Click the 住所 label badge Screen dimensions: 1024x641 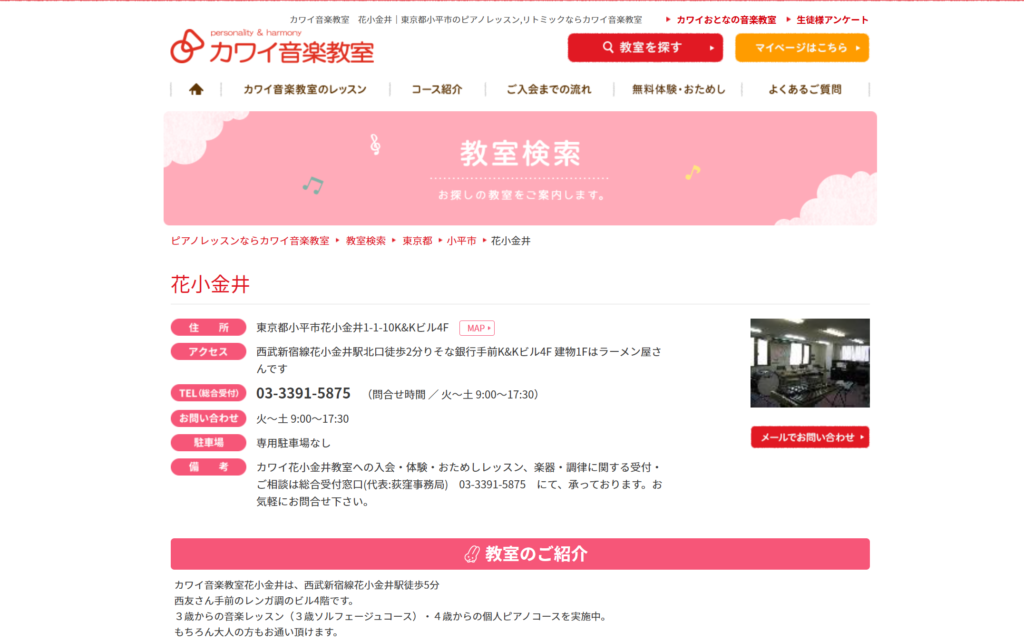[x=208, y=327]
